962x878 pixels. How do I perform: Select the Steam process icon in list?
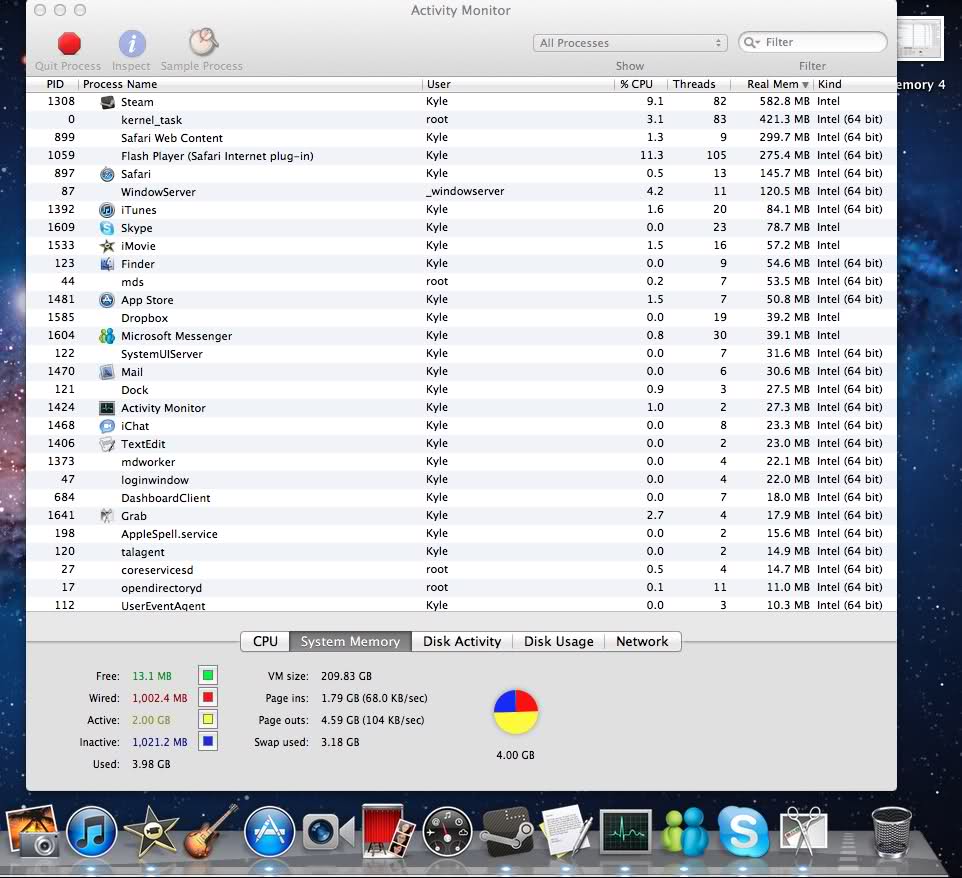[x=107, y=102]
